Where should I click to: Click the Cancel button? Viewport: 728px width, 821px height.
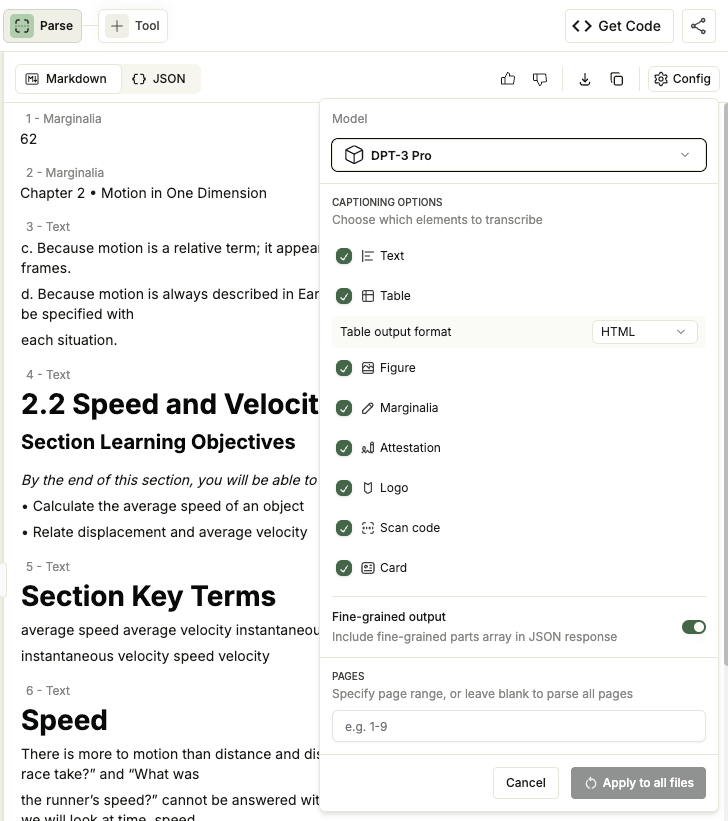(525, 783)
